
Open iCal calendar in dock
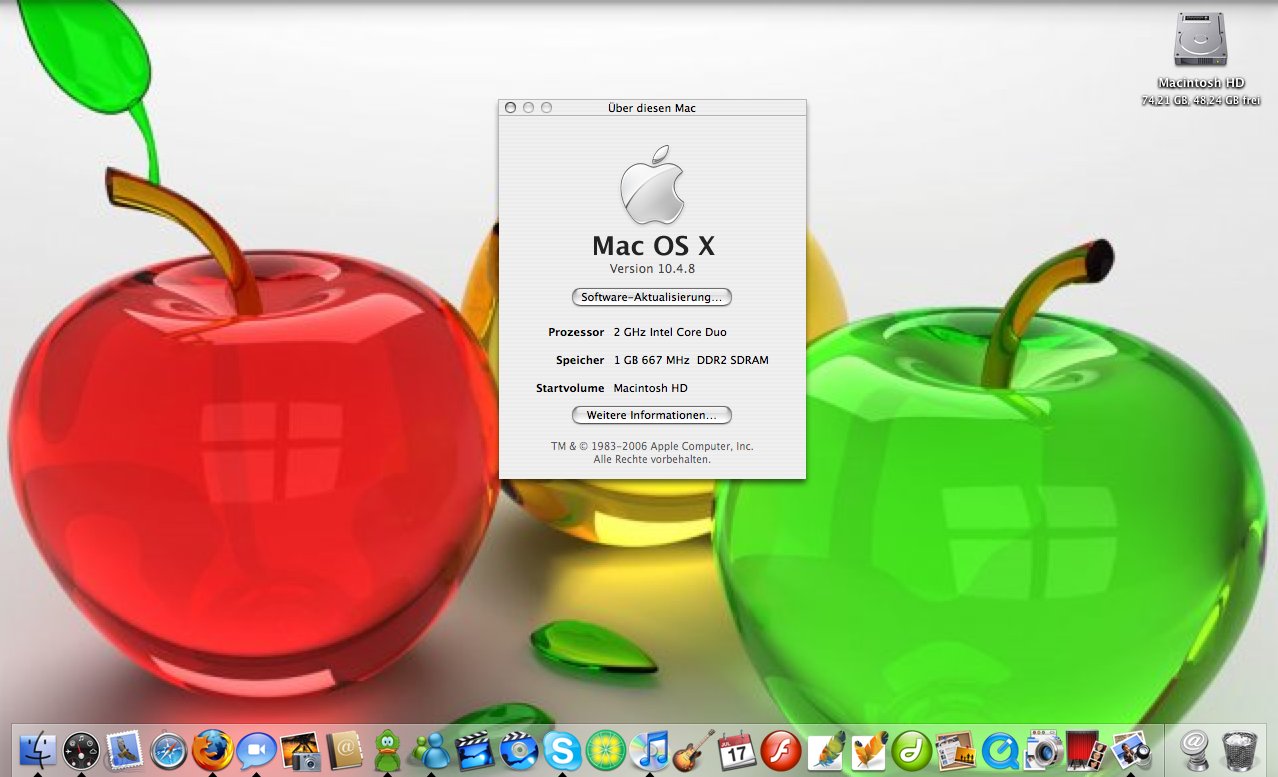(x=737, y=749)
